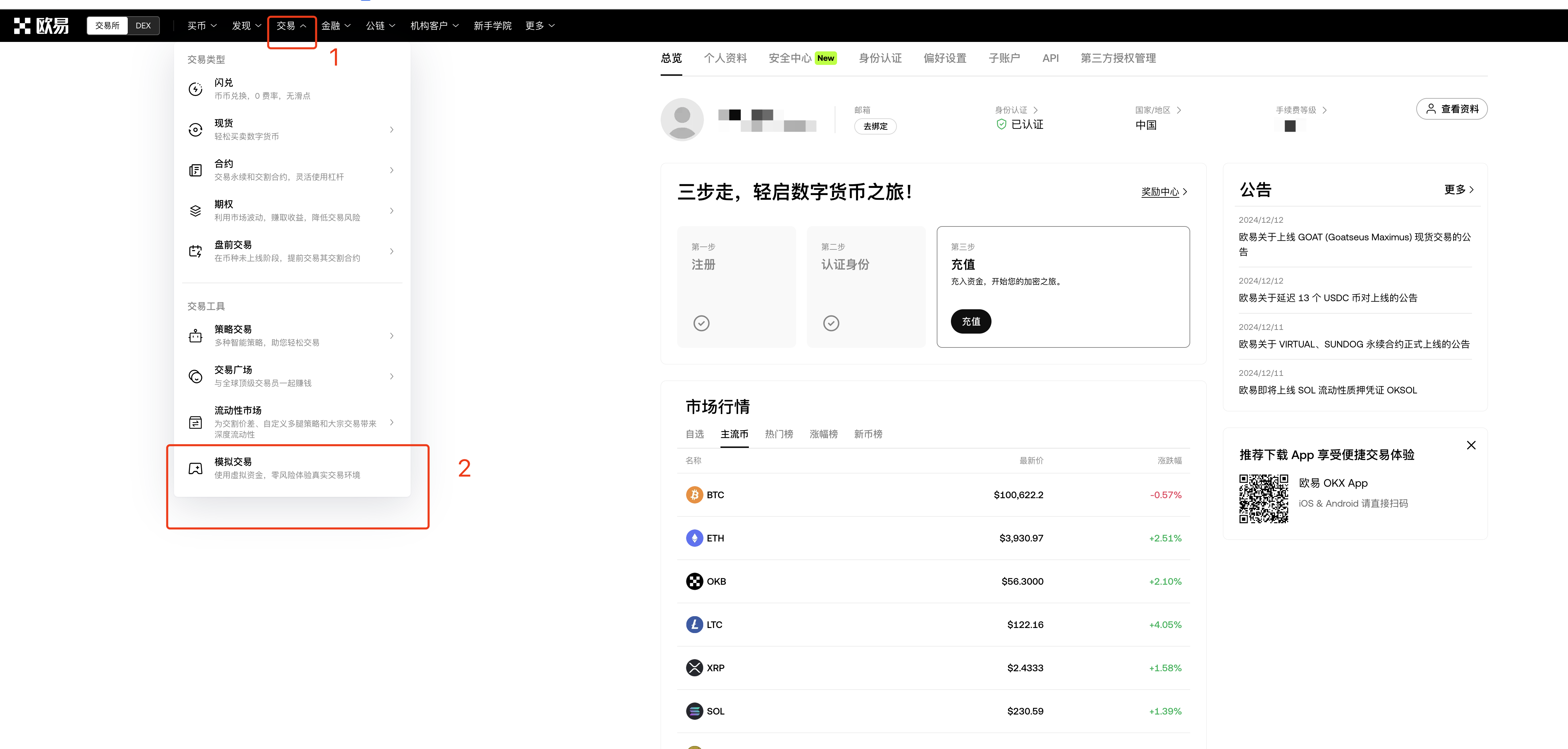The width and height of the screenshot is (1568, 749).
Task: Expand the 公链 dropdown menu
Action: click(x=381, y=26)
